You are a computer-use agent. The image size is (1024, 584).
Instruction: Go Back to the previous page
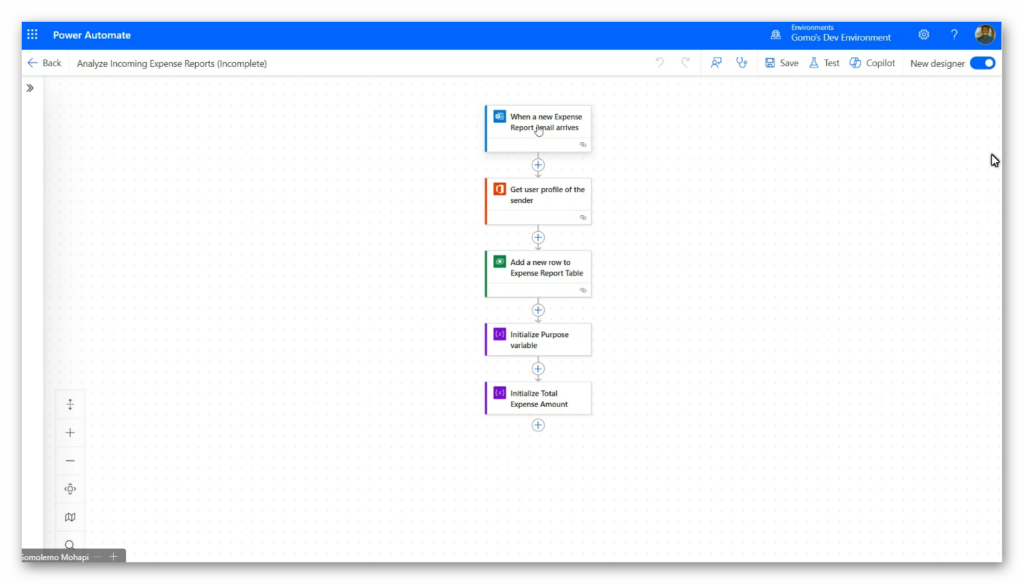pos(44,63)
